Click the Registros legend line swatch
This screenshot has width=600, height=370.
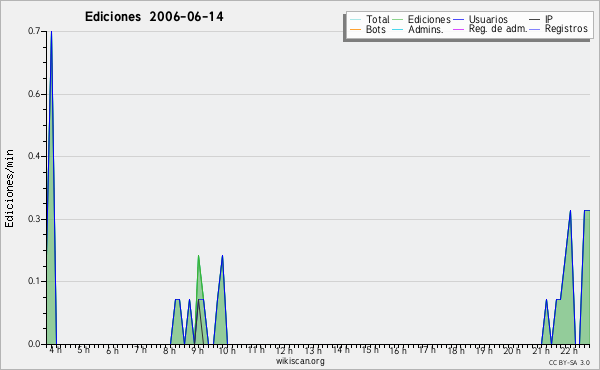point(535,29)
